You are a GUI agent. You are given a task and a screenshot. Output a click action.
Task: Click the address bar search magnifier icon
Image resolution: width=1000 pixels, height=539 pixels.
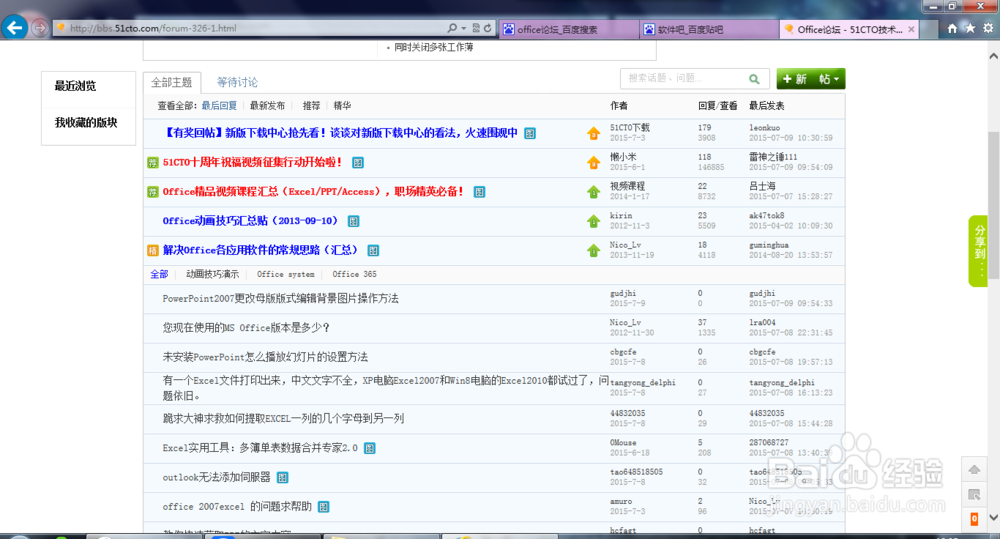point(452,28)
